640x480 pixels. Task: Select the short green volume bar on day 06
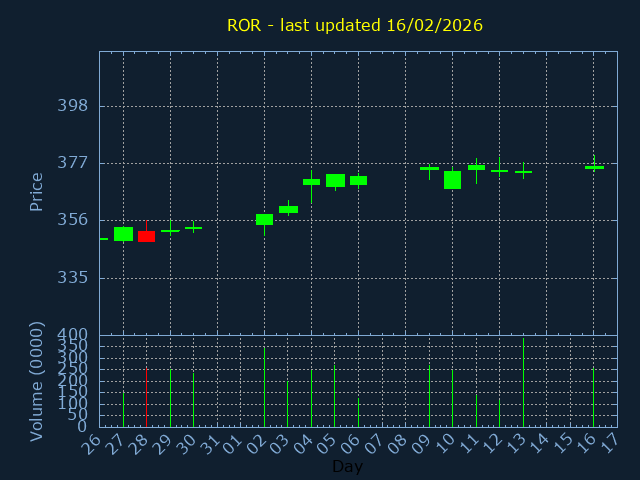(x=358, y=412)
